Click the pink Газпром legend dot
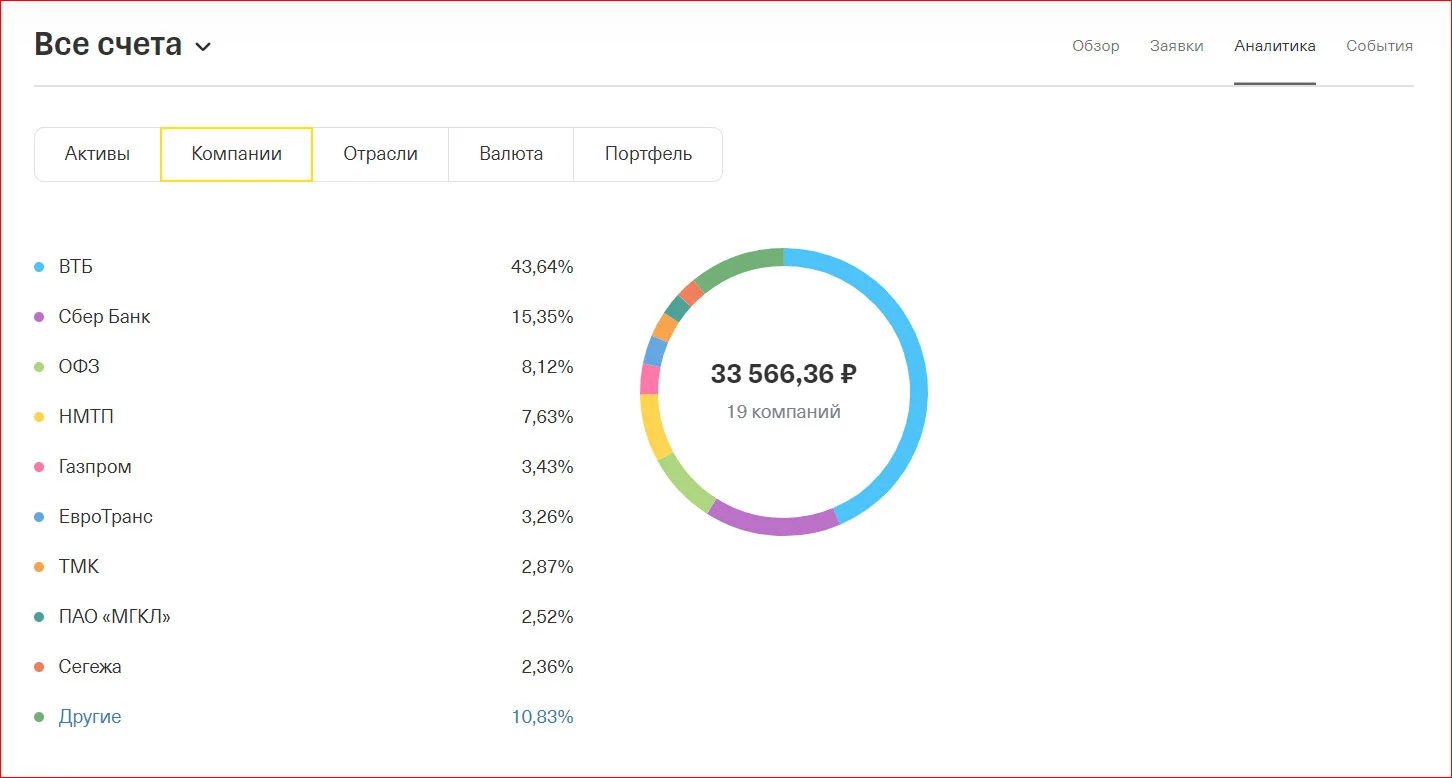The image size is (1452, 778). tap(39, 467)
